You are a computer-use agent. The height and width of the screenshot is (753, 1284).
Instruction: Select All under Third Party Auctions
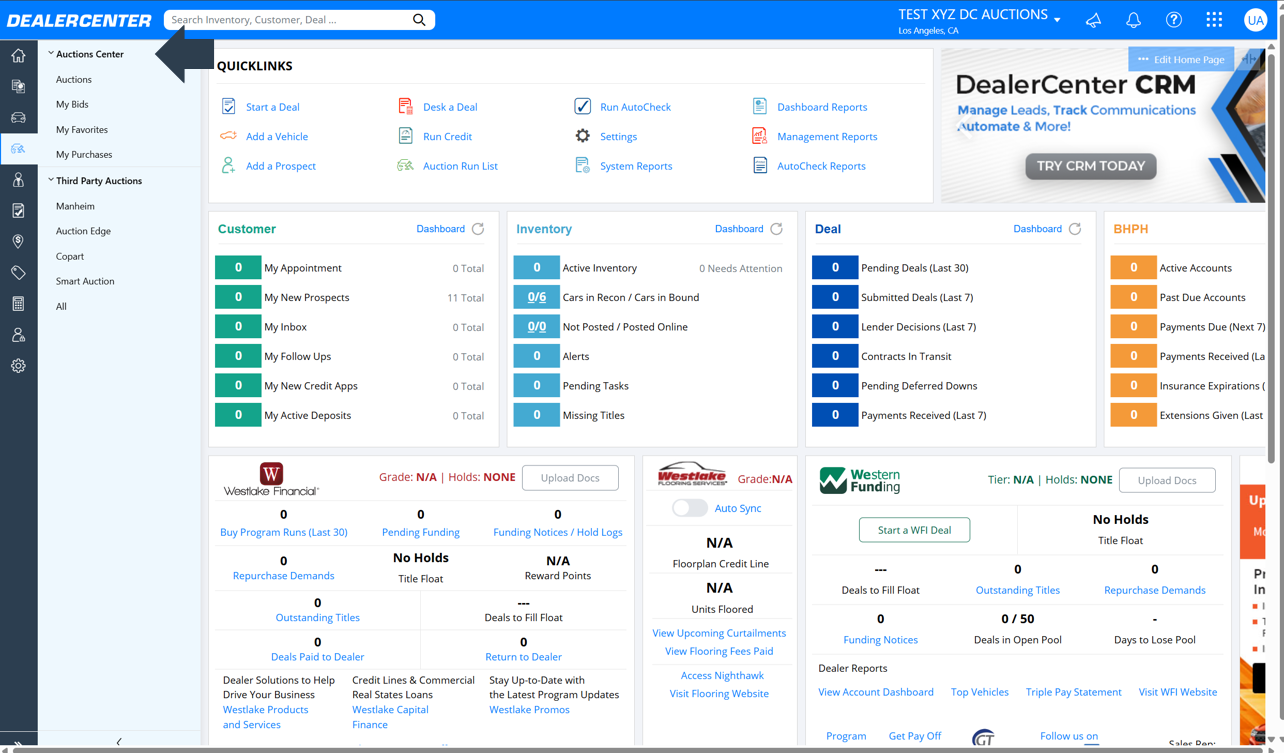point(61,307)
